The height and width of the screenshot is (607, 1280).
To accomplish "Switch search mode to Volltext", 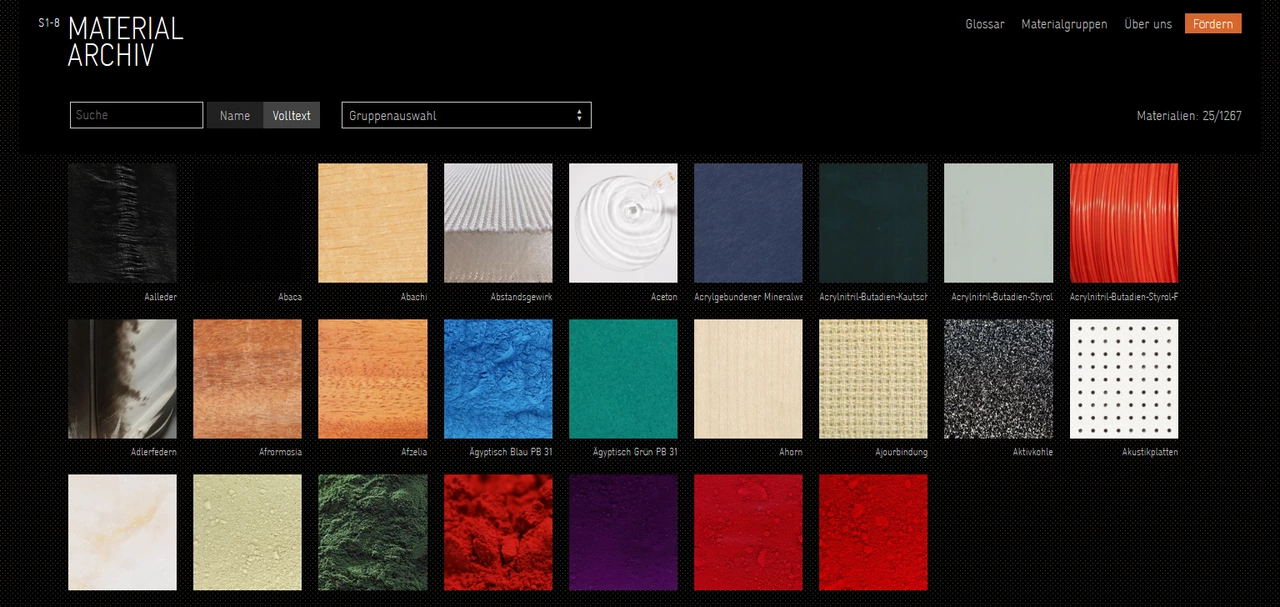I will point(291,116).
